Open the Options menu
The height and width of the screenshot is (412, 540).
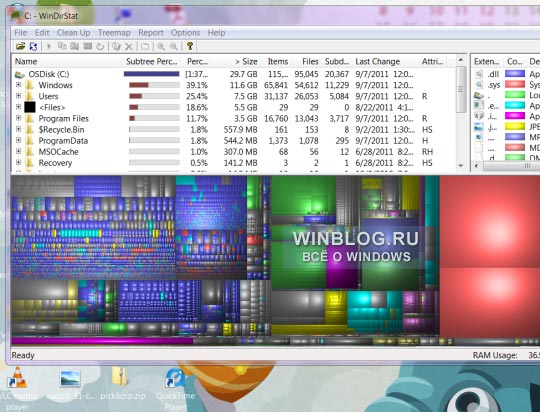185,33
